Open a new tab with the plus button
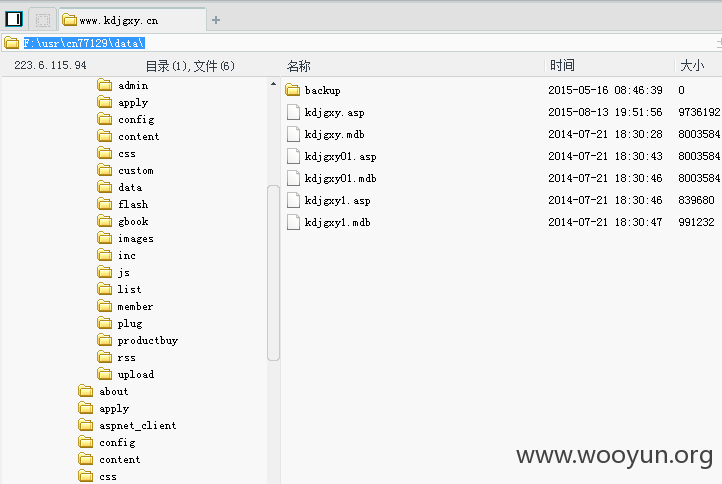The height and width of the screenshot is (484, 722). coord(216,20)
